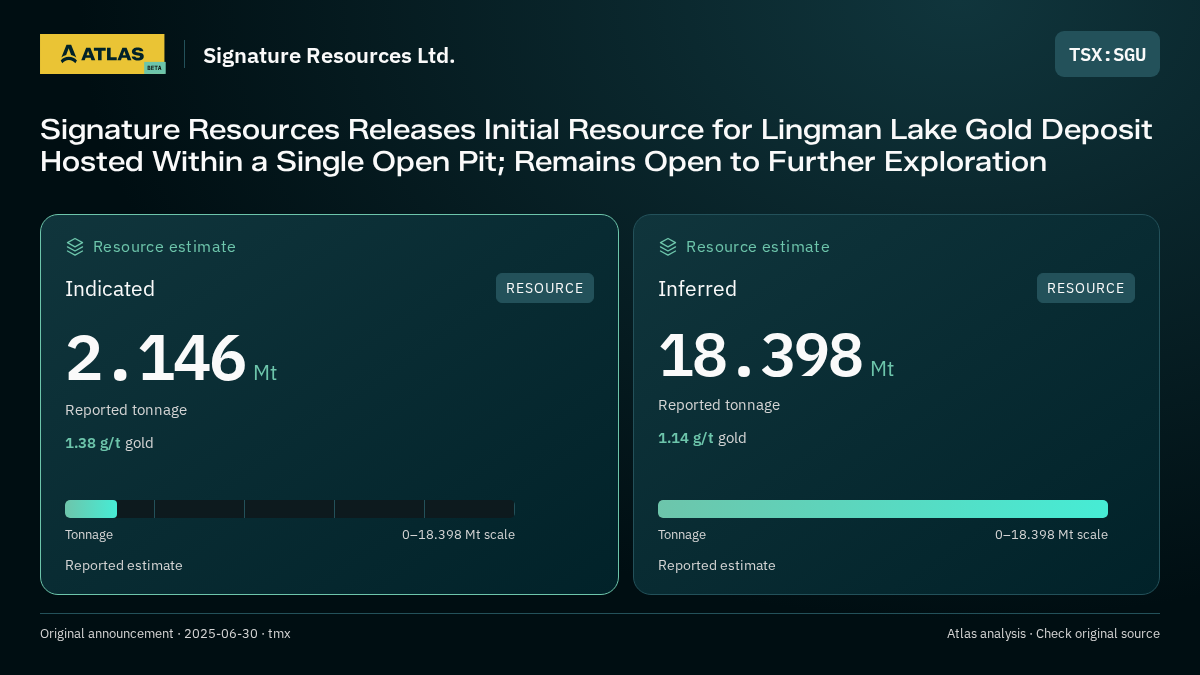Click the Inferred category label
The image size is (1200, 675).
697,289
